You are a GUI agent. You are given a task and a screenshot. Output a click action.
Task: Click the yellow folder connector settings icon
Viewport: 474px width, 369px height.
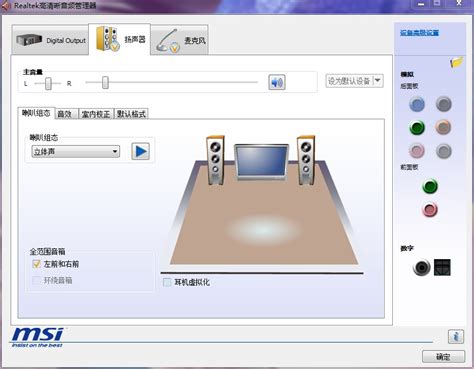pyautogui.click(x=456, y=62)
